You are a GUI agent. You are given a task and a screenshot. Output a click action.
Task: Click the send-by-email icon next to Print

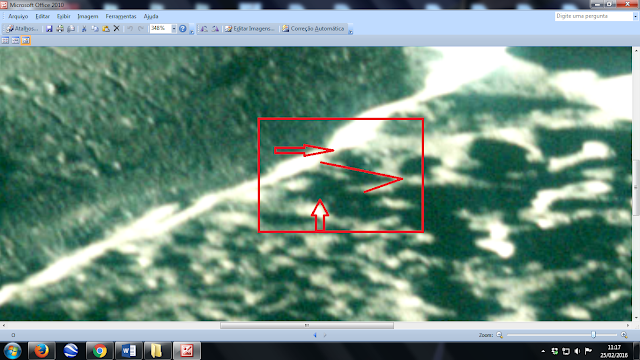(x=71, y=29)
